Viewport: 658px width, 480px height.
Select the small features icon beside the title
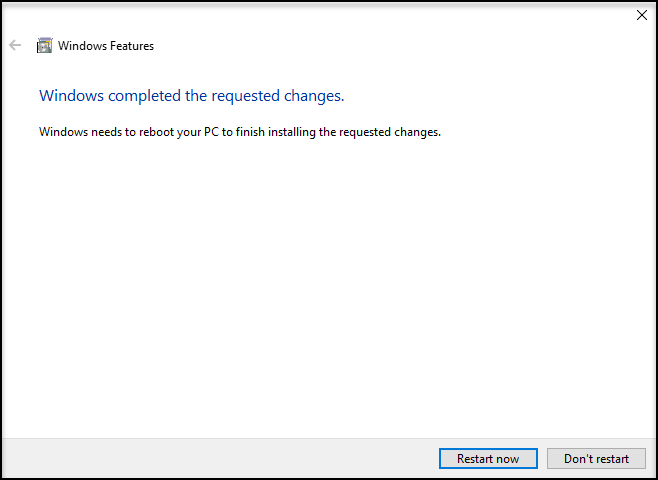[44, 45]
